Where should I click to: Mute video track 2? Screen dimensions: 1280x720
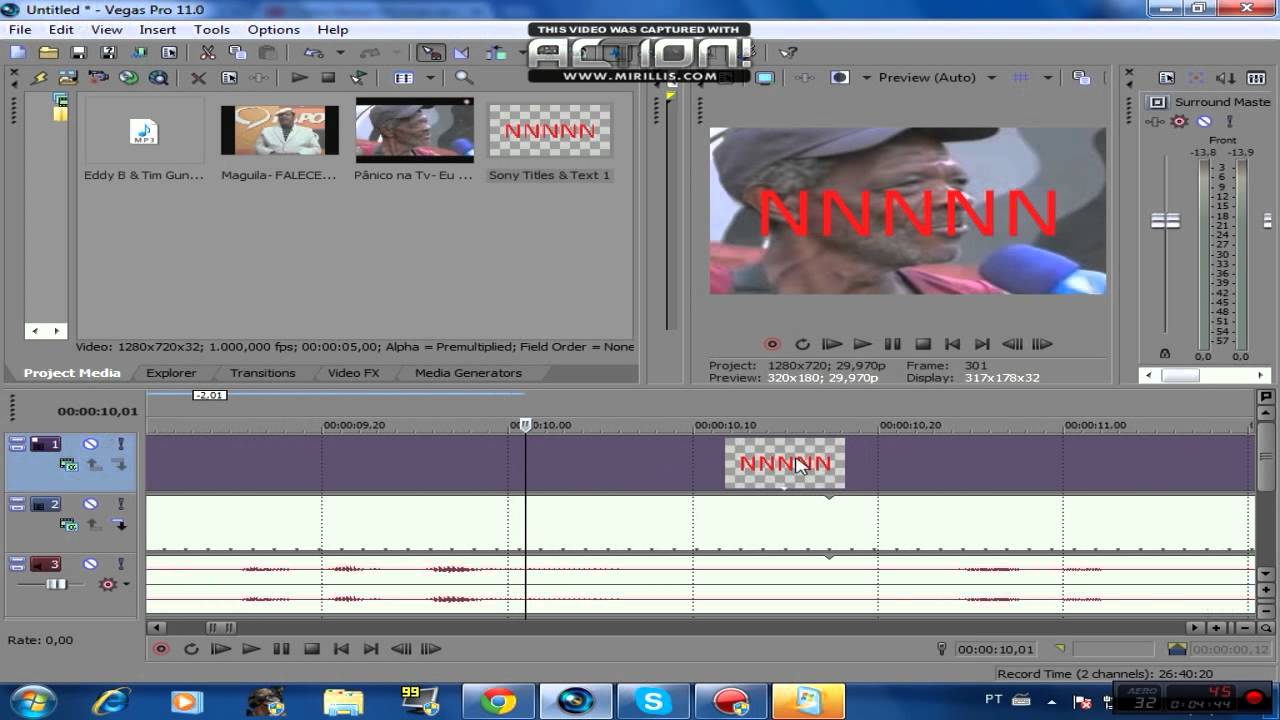(90, 504)
